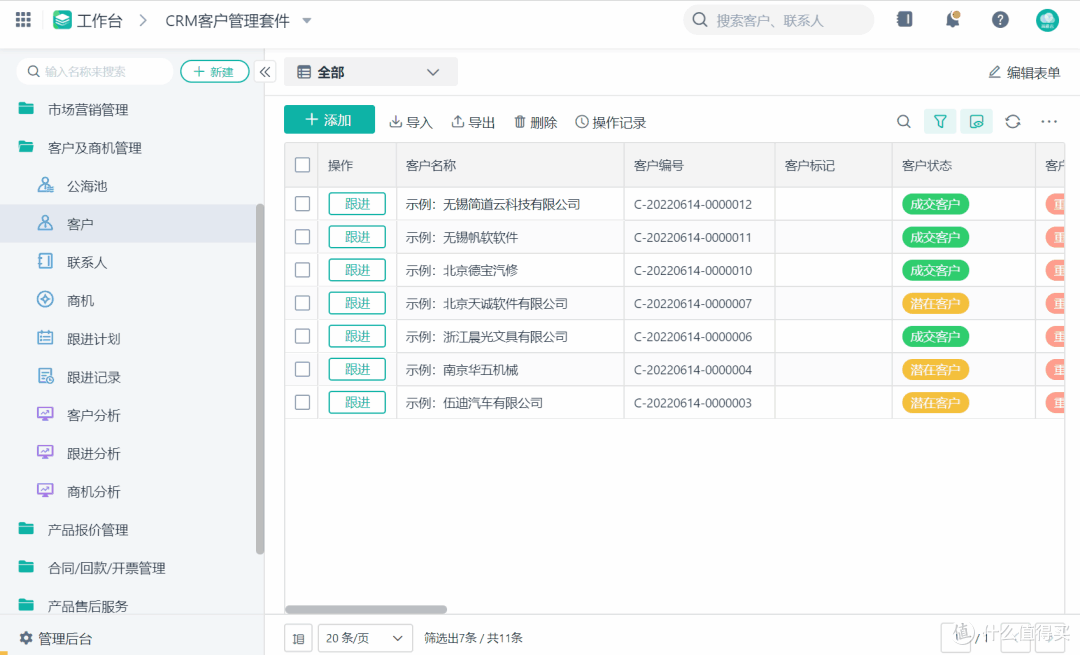1080x655 pixels.
Task: Open the 20条/页 page size dropdown
Action: (365, 638)
